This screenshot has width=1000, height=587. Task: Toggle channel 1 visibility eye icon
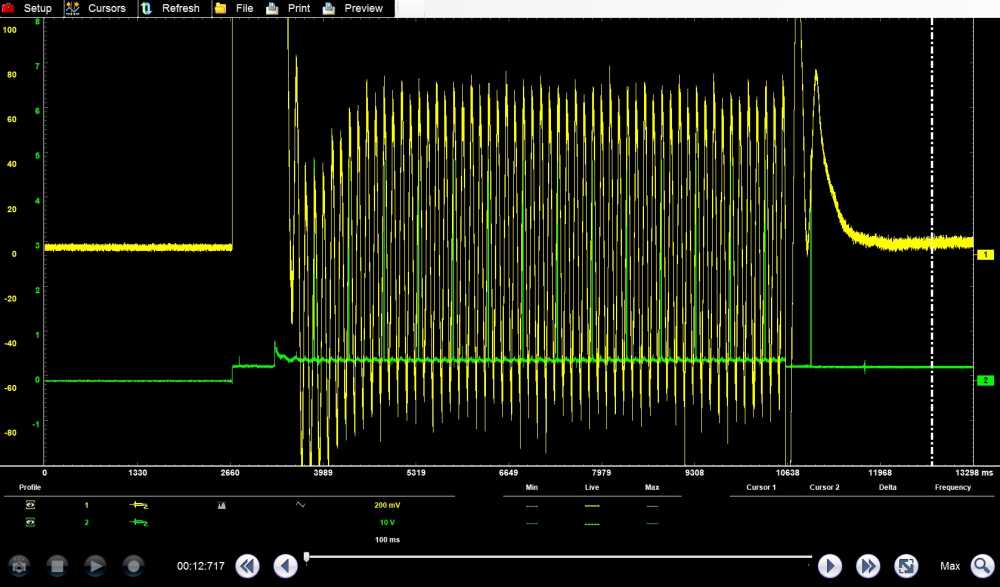click(30, 506)
